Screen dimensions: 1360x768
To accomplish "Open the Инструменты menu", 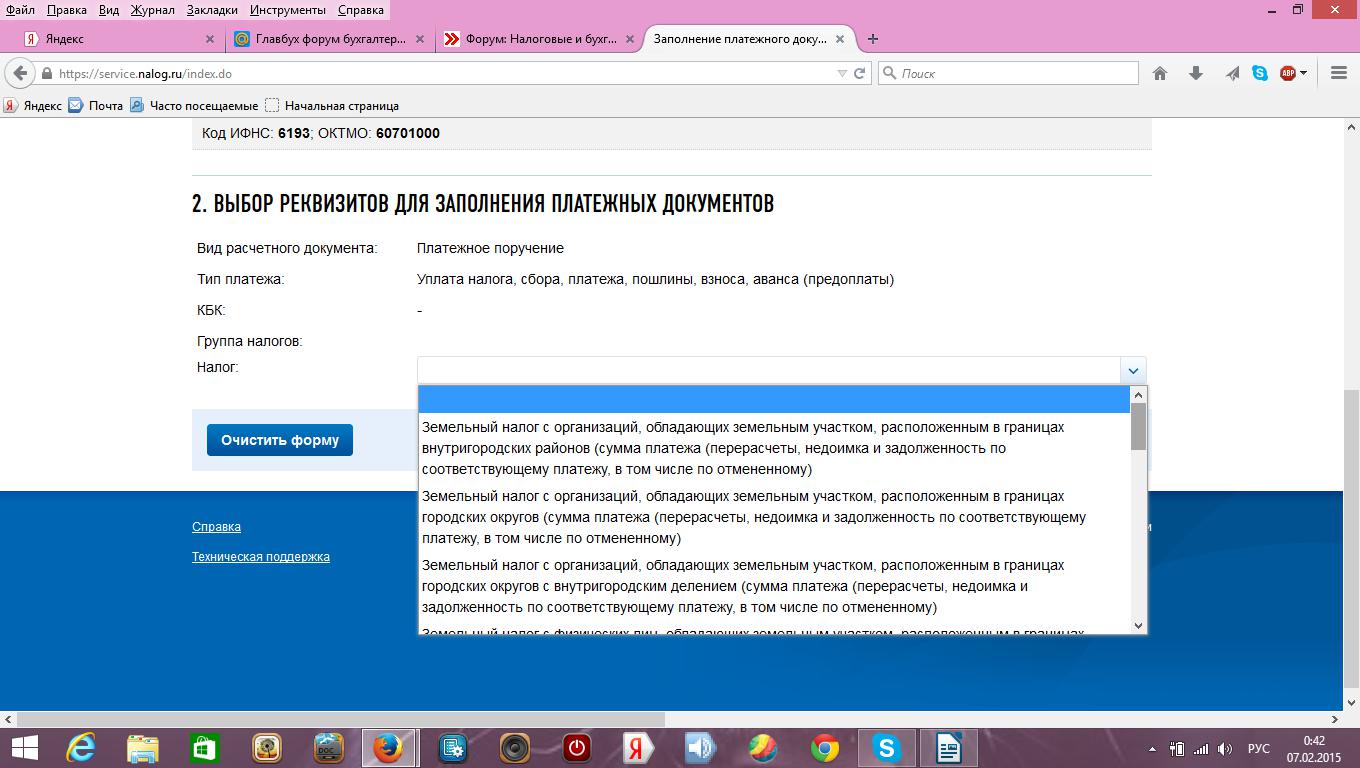I will 288,10.
